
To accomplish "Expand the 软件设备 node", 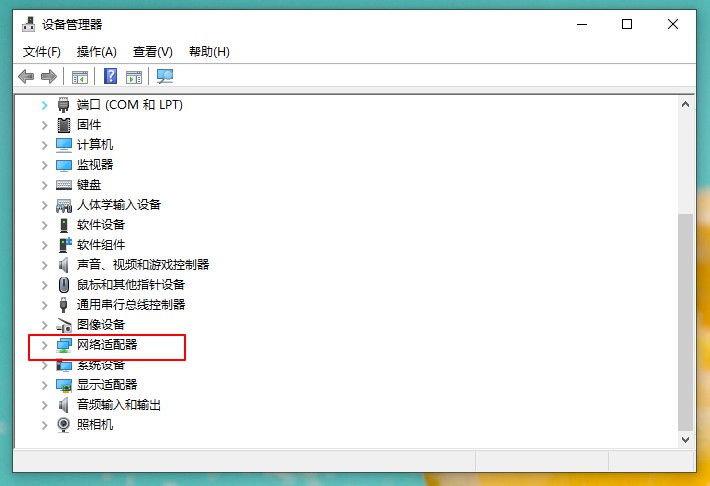I will [44, 225].
